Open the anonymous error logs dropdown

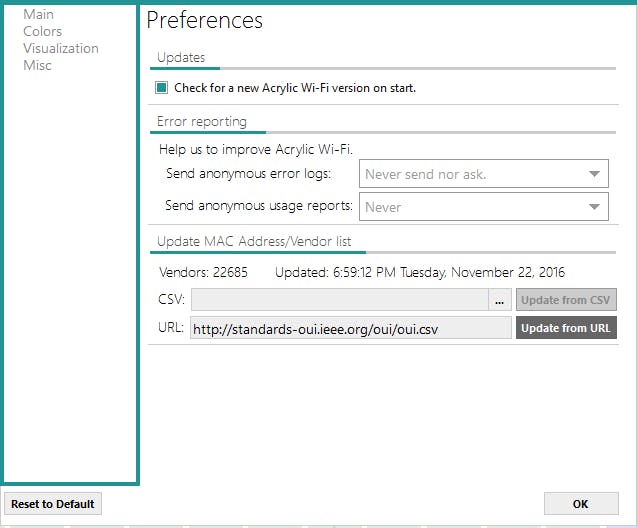point(483,174)
